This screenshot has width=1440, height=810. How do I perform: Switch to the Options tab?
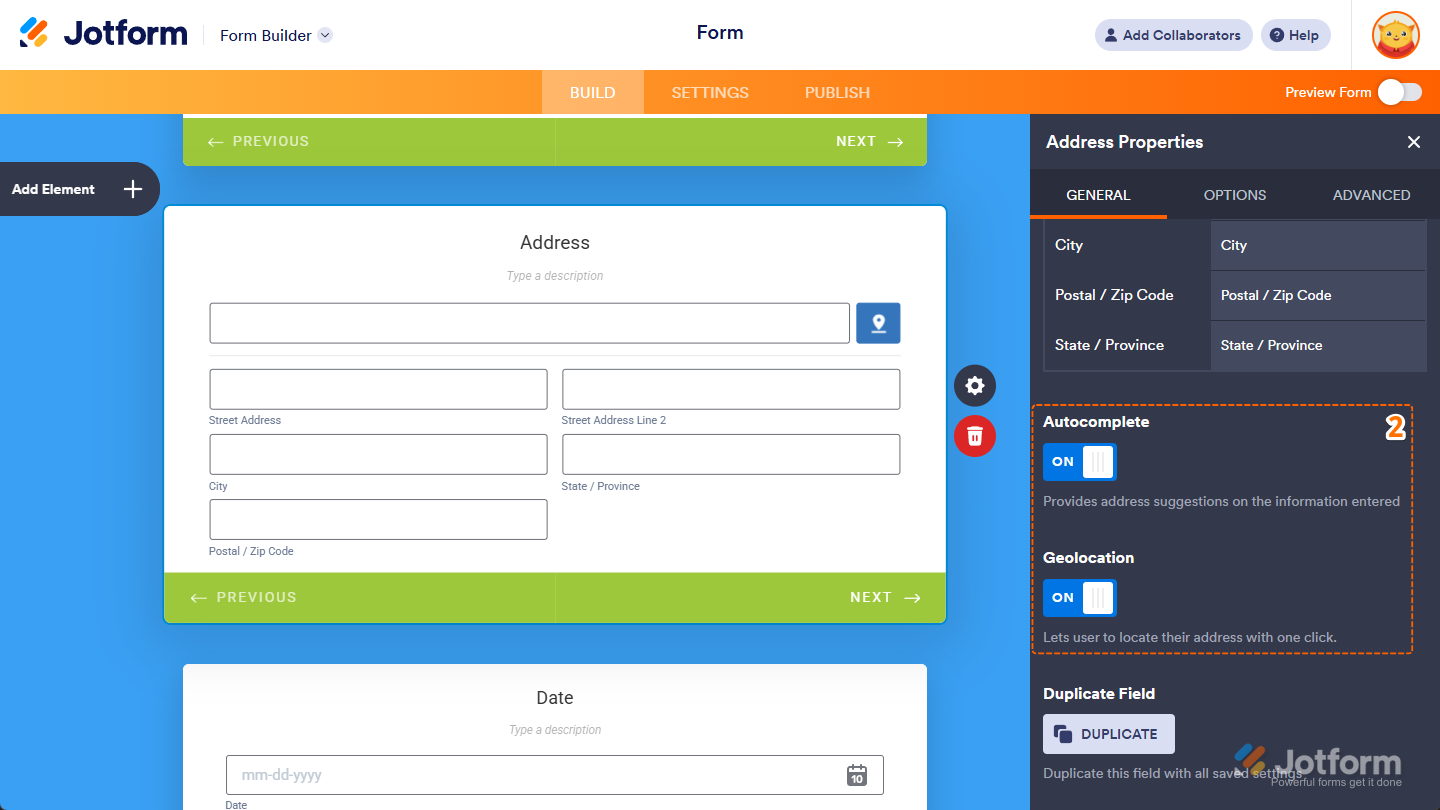pos(1234,195)
